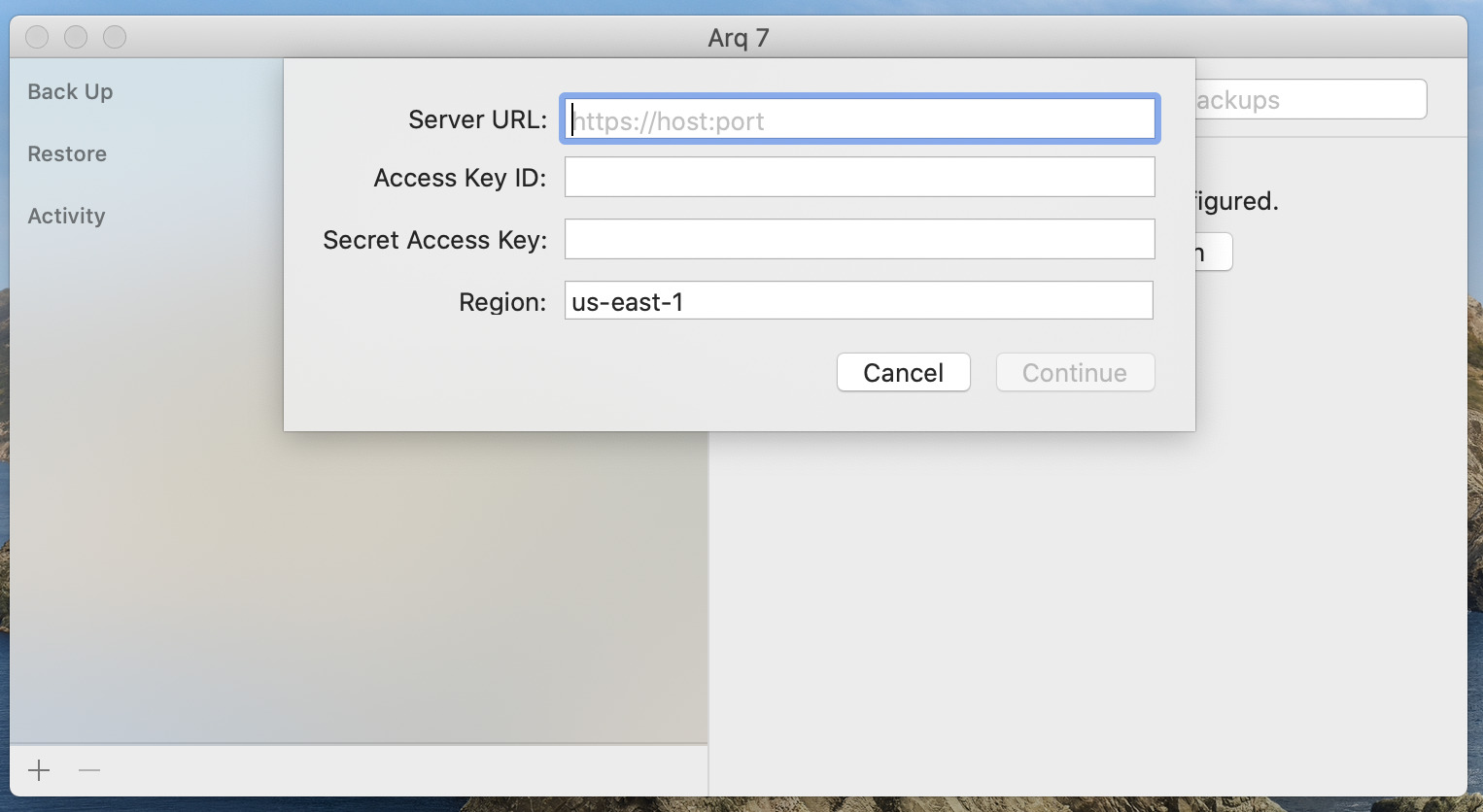Viewport: 1483px width, 812px height.
Task: Click the partially hidden backups search field
Action: 1311,99
